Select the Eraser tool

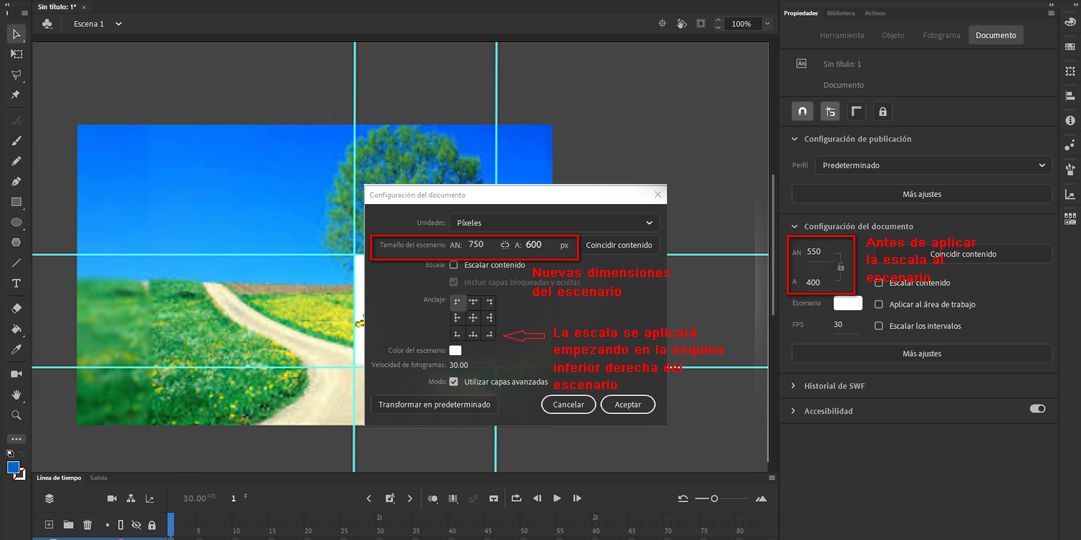(17, 308)
